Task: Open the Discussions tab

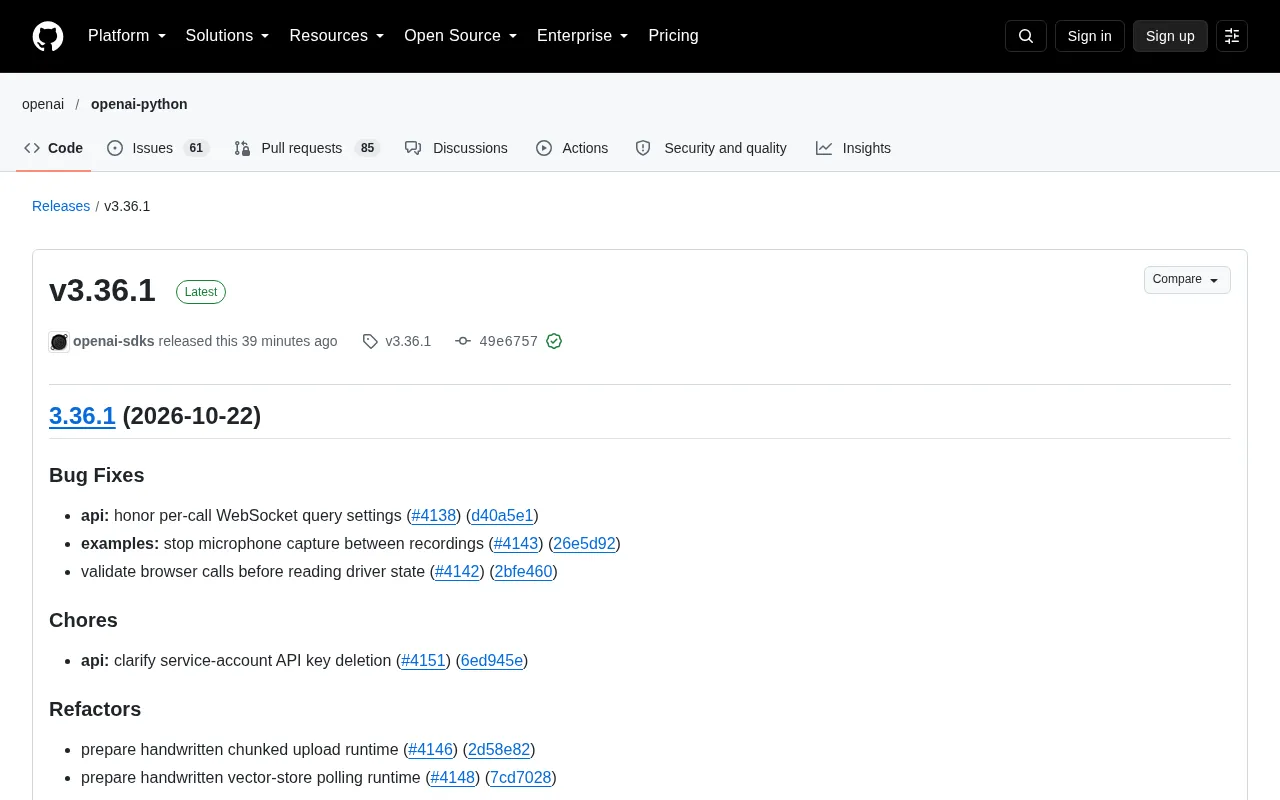Action: pyautogui.click(x=456, y=148)
